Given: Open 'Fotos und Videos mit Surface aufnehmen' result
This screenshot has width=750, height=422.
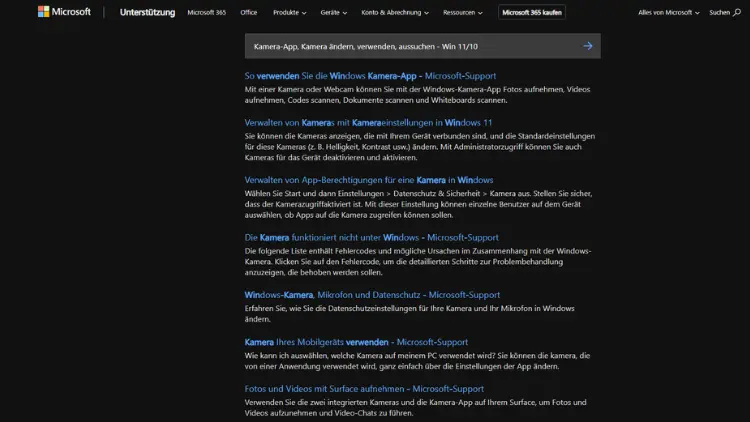Looking at the screenshot, I should tap(364, 389).
